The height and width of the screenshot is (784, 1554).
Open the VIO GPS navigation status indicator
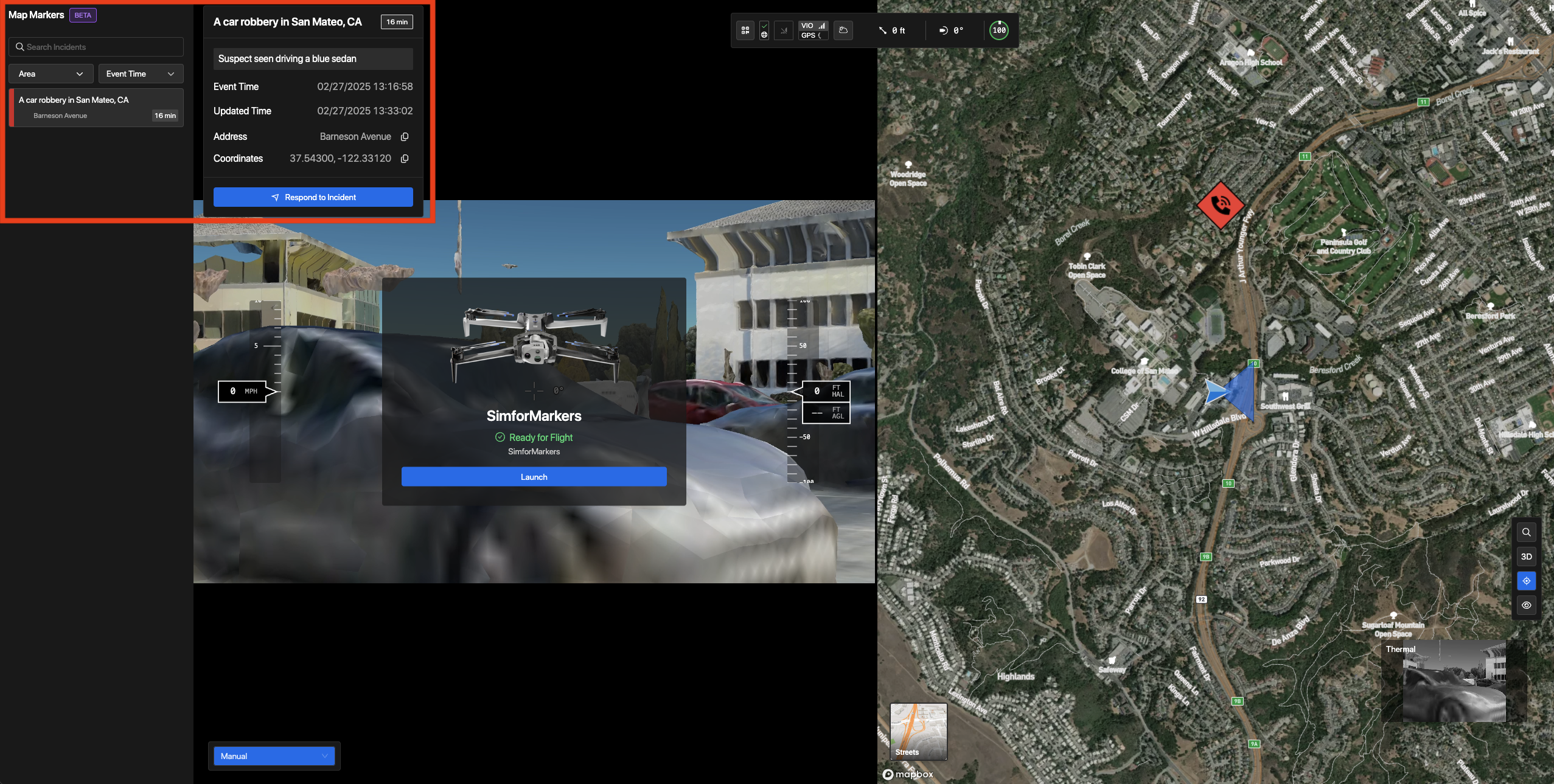tap(813, 30)
